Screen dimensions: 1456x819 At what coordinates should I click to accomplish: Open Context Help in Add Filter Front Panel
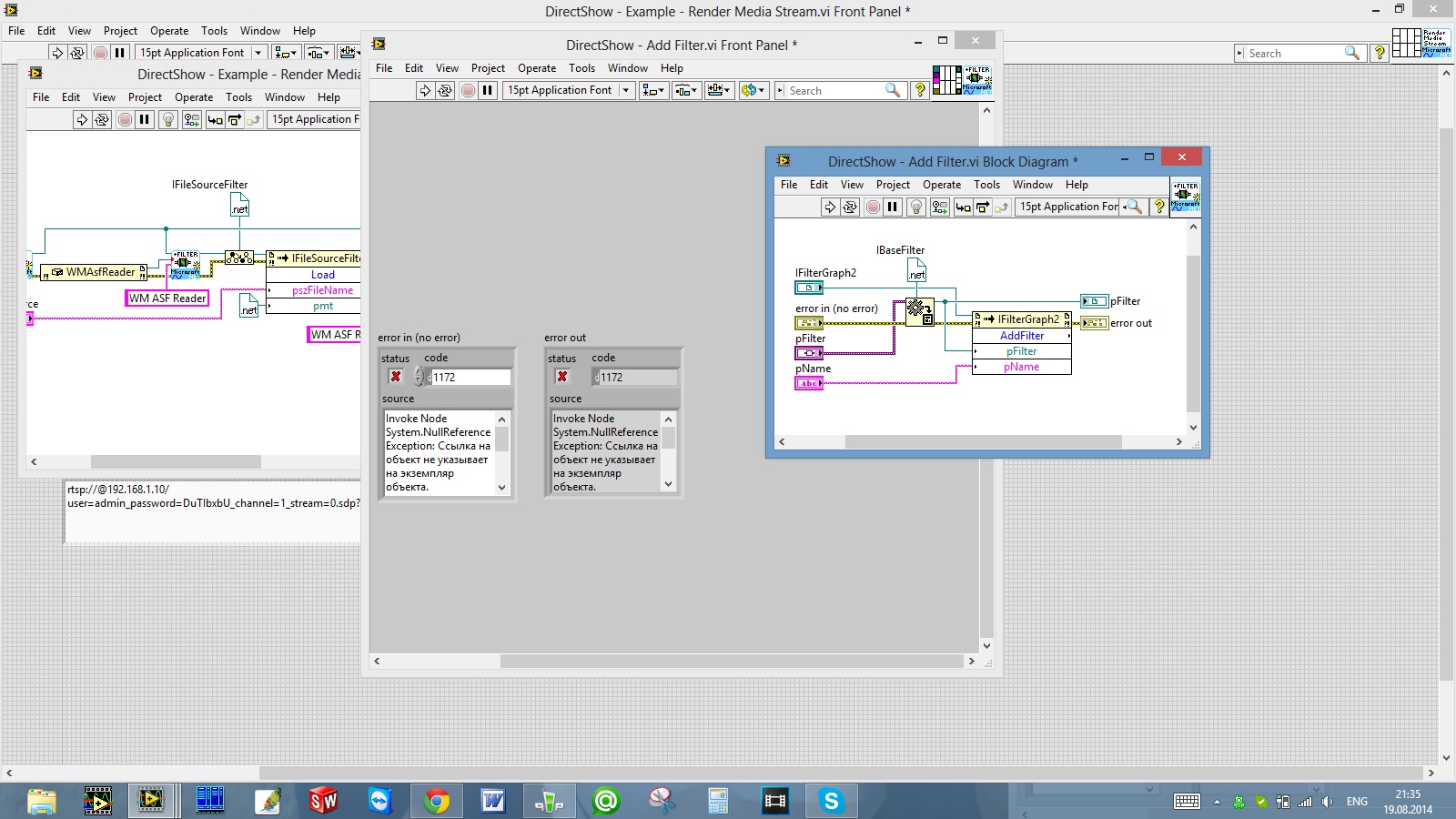coord(920,90)
